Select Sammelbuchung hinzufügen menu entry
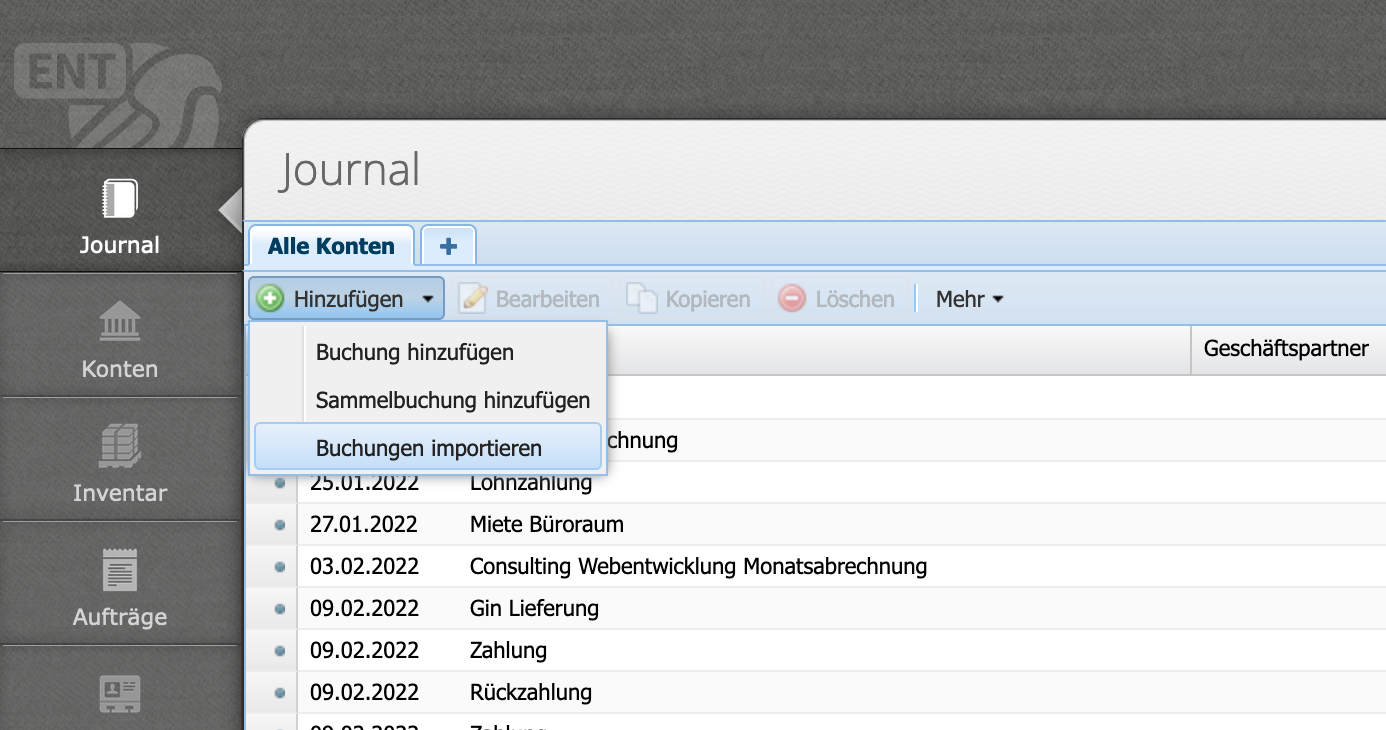The width and height of the screenshot is (1386, 730). pyautogui.click(x=453, y=400)
